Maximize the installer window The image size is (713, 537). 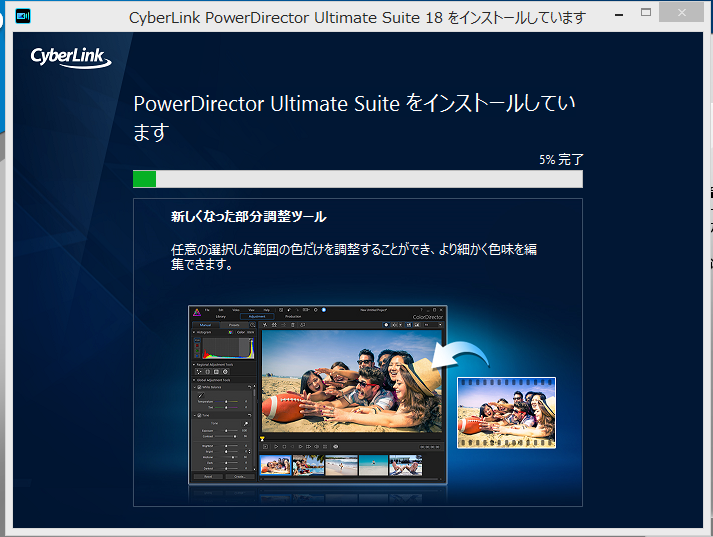646,13
